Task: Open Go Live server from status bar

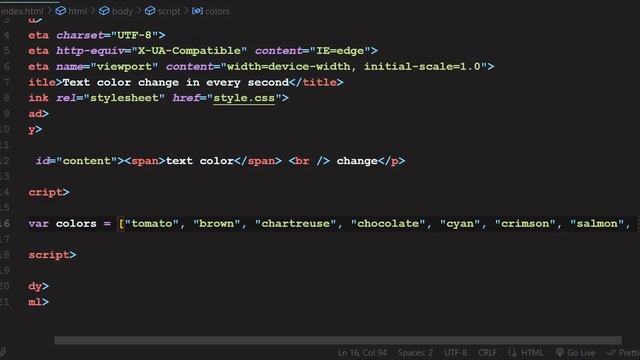Action: click(576, 353)
